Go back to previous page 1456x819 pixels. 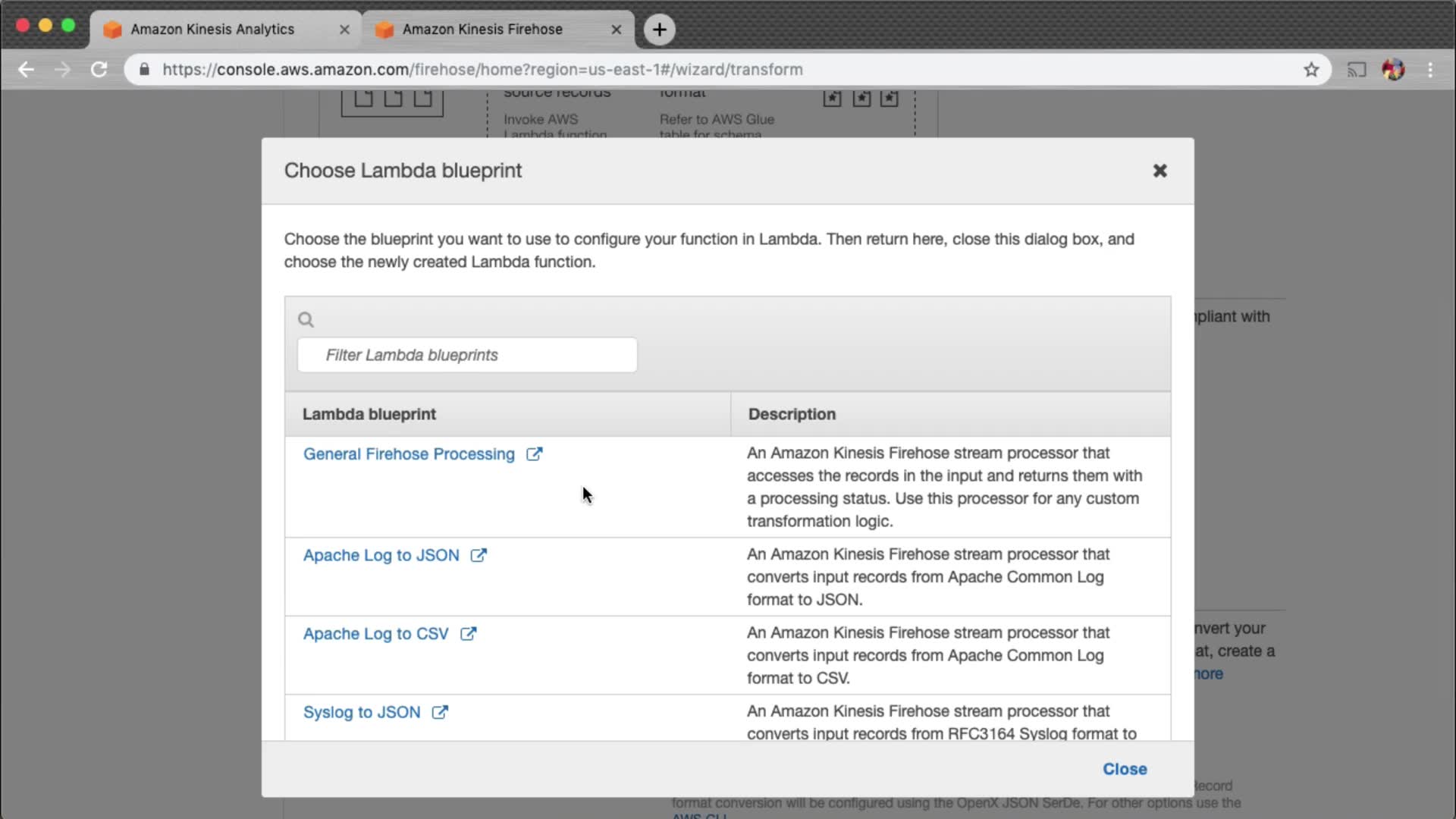click(x=26, y=70)
